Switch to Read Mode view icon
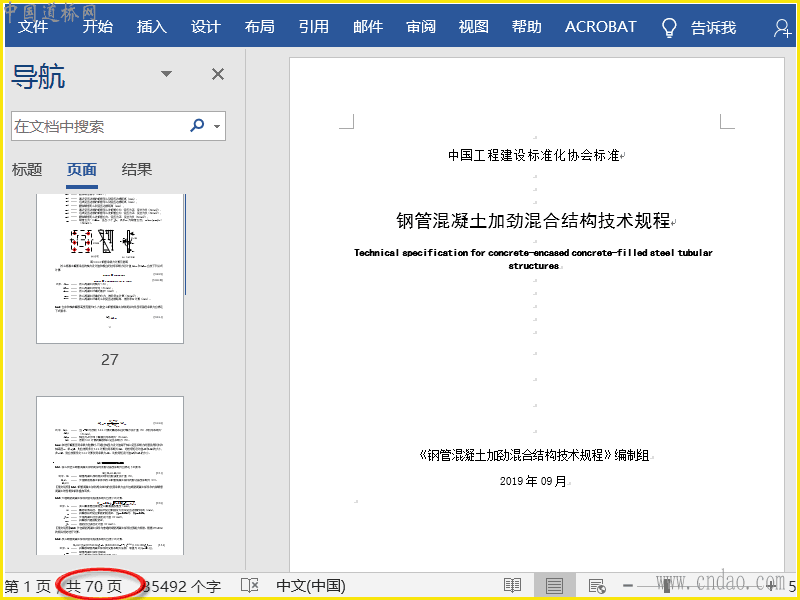Screen dimensions: 800x600 (512, 586)
